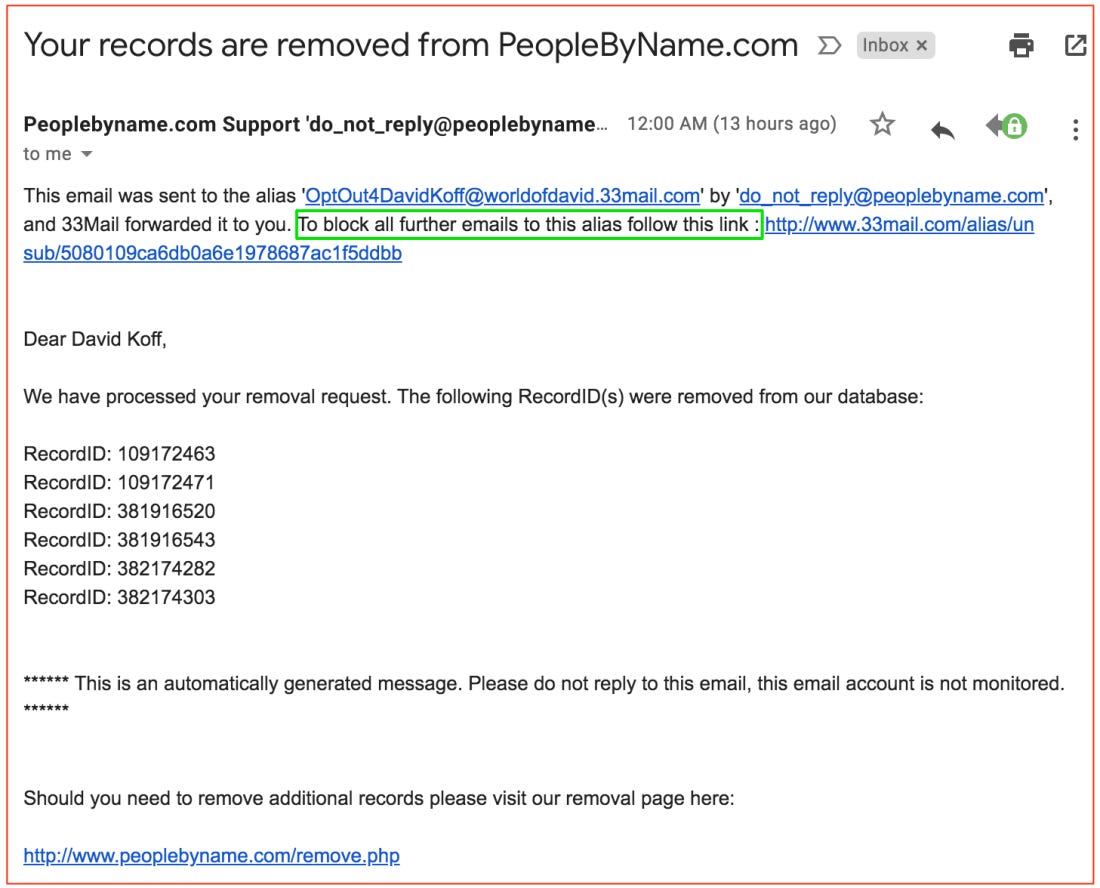Open email in new window icon
Screen dimensions: 1100x888
[1075, 46]
